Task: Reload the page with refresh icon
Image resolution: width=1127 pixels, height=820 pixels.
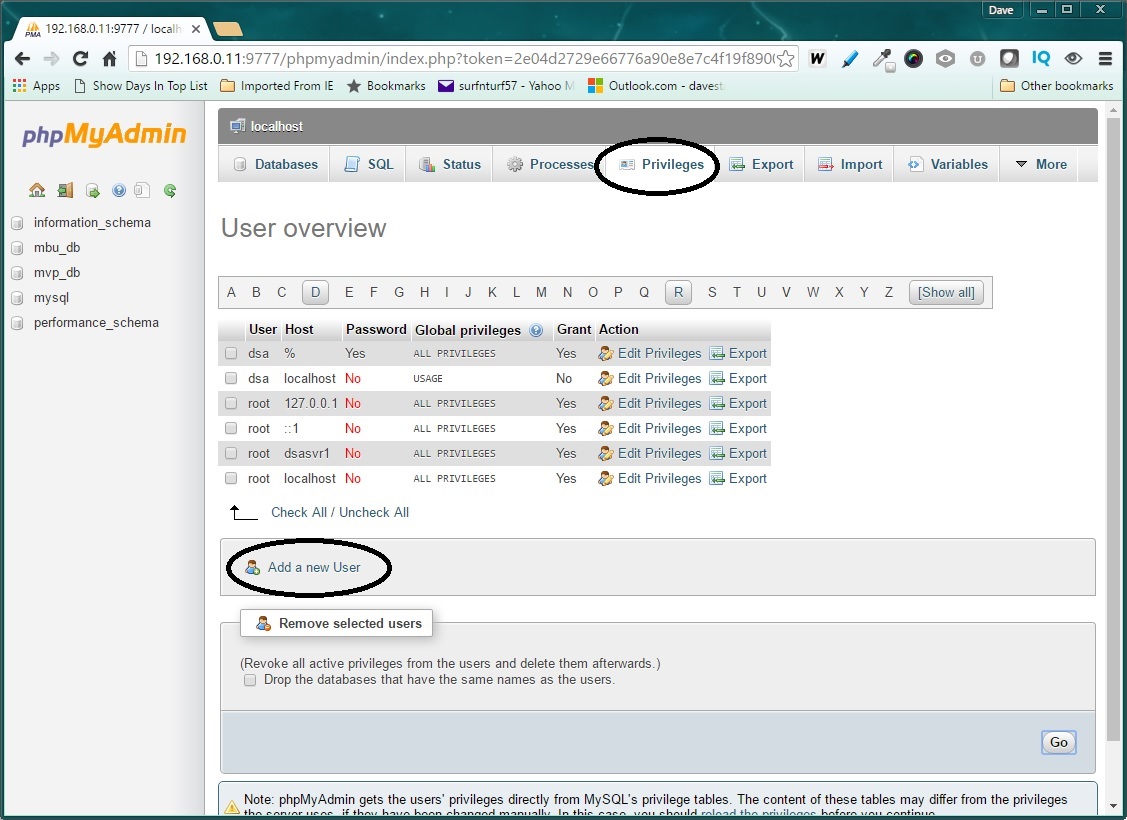Action: tap(80, 59)
